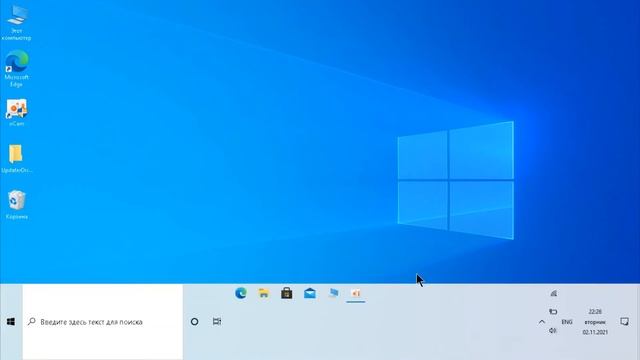Click the blue monitors icon in the taskbar
Screen dimensions: 640x360
(x=333, y=293)
